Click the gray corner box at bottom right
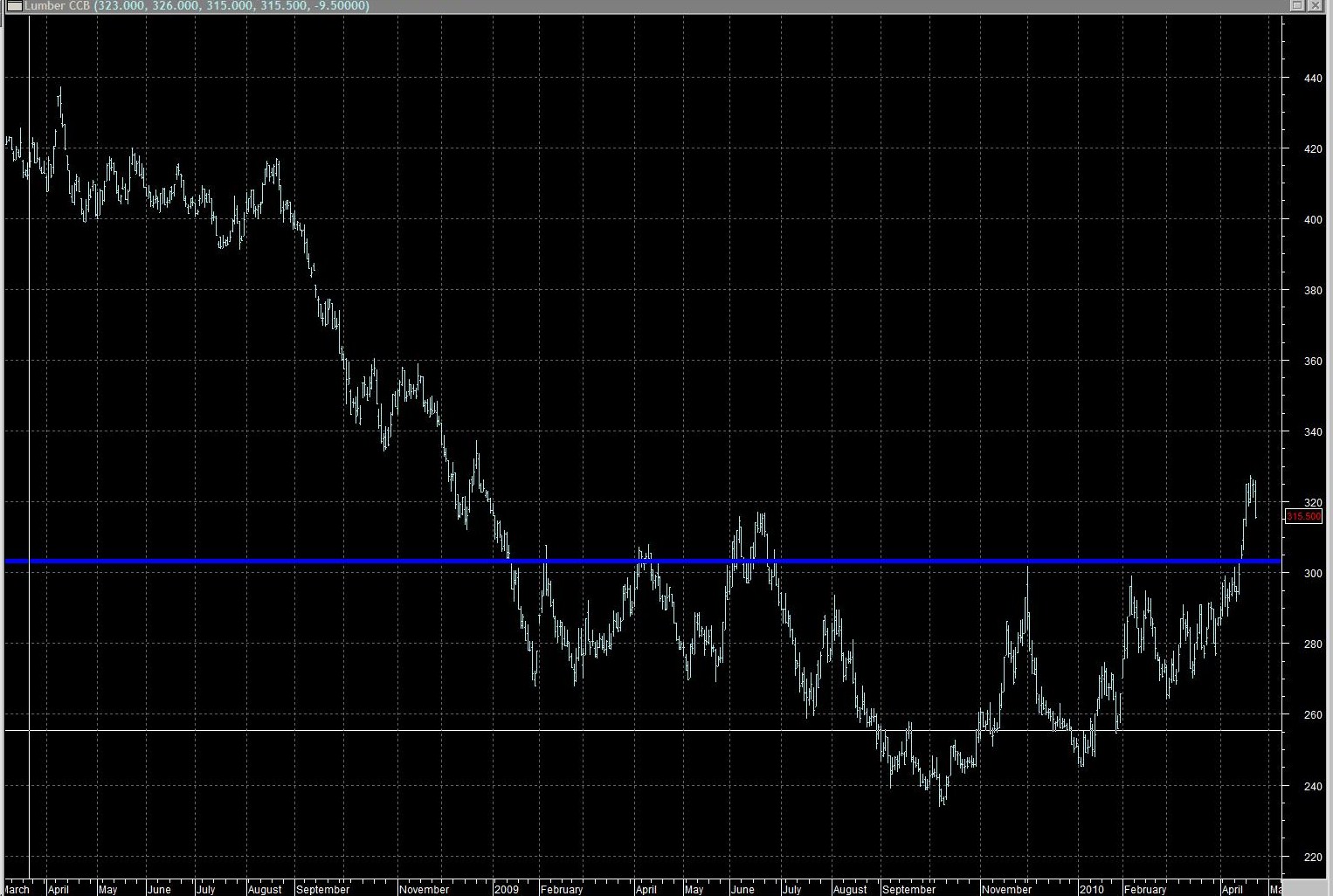Image resolution: width=1333 pixels, height=896 pixels. (1308, 887)
